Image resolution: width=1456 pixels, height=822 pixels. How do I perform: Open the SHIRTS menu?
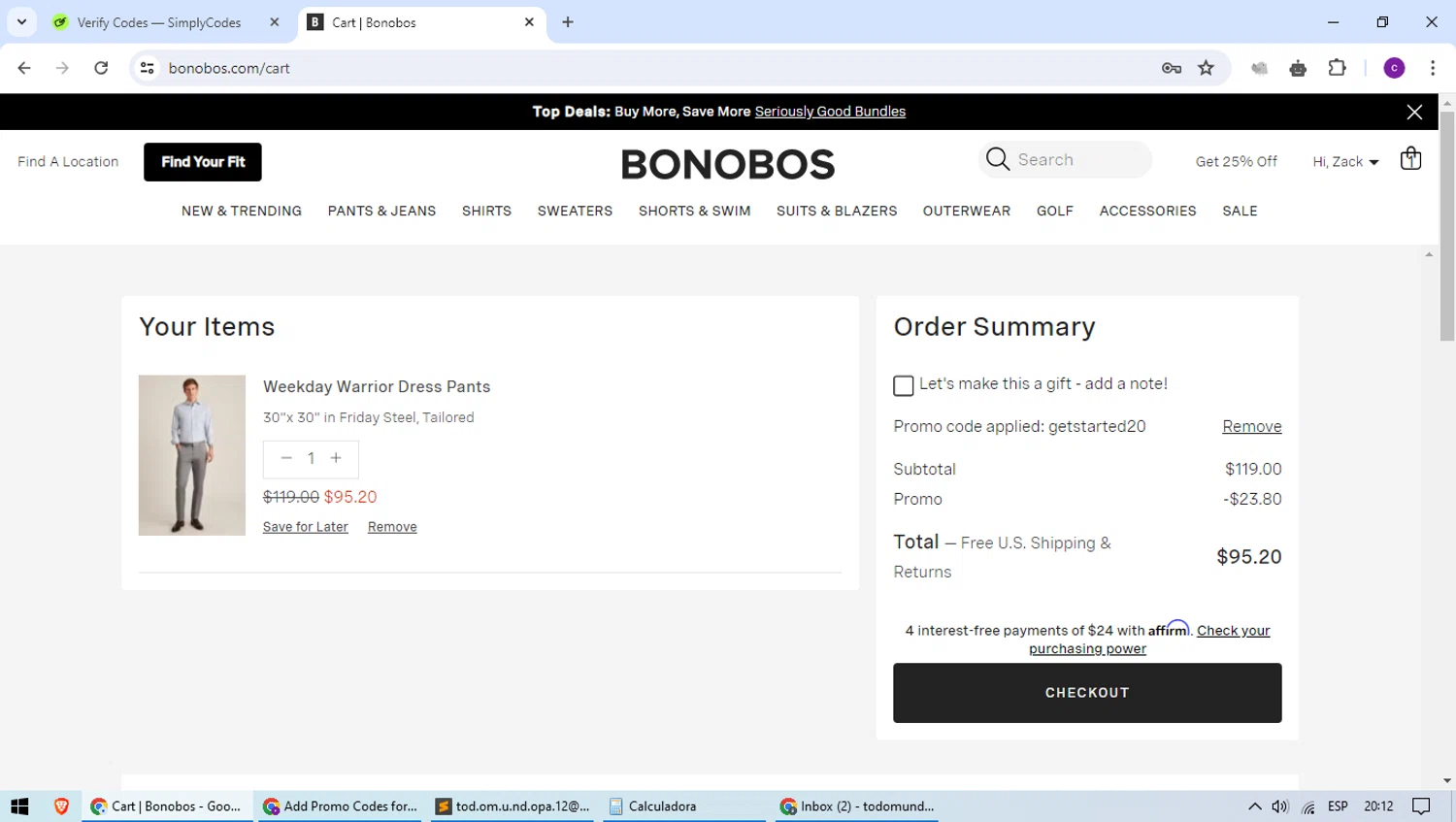click(486, 211)
